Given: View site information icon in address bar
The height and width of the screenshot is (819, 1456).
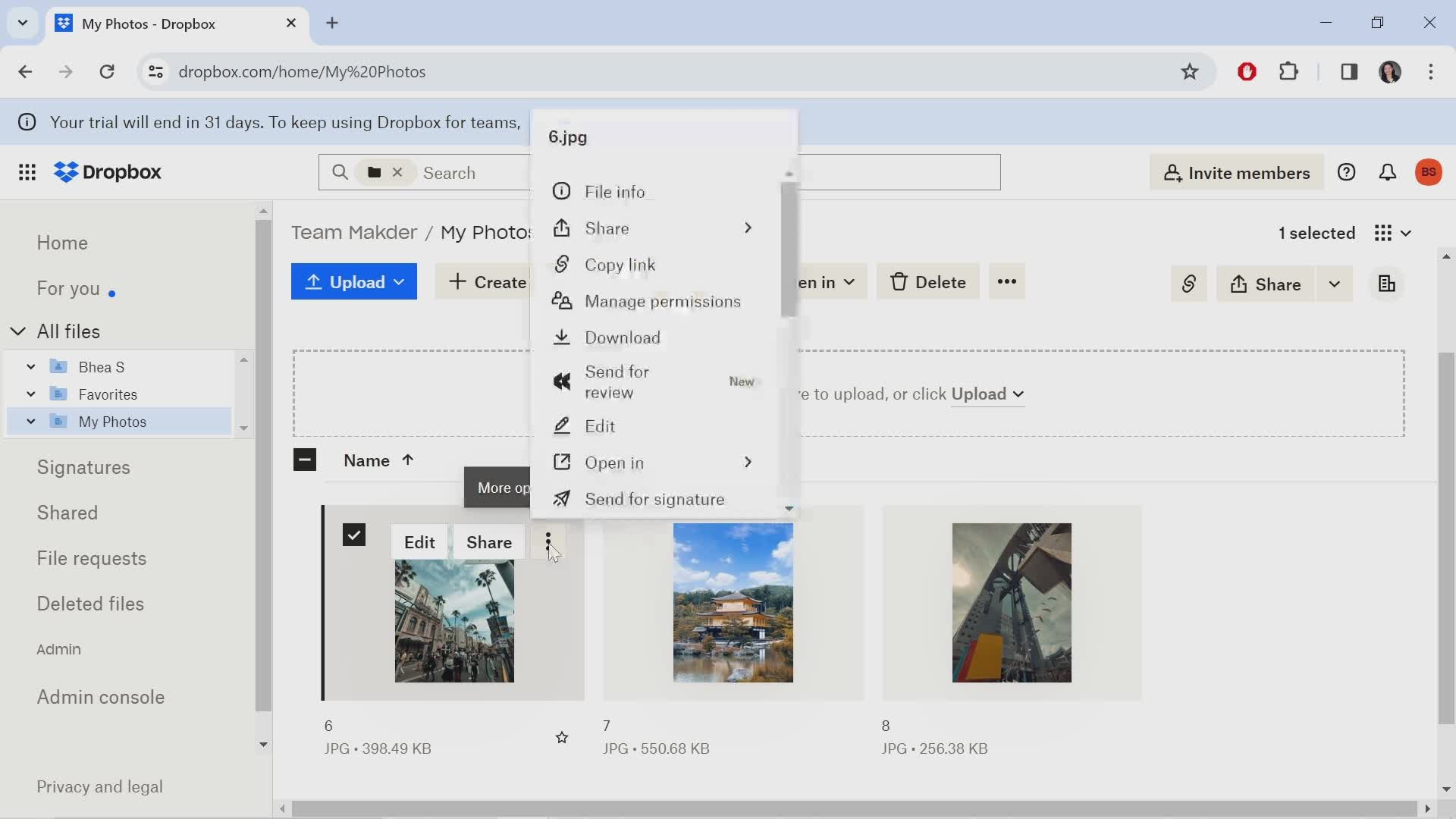Looking at the screenshot, I should pos(155,72).
